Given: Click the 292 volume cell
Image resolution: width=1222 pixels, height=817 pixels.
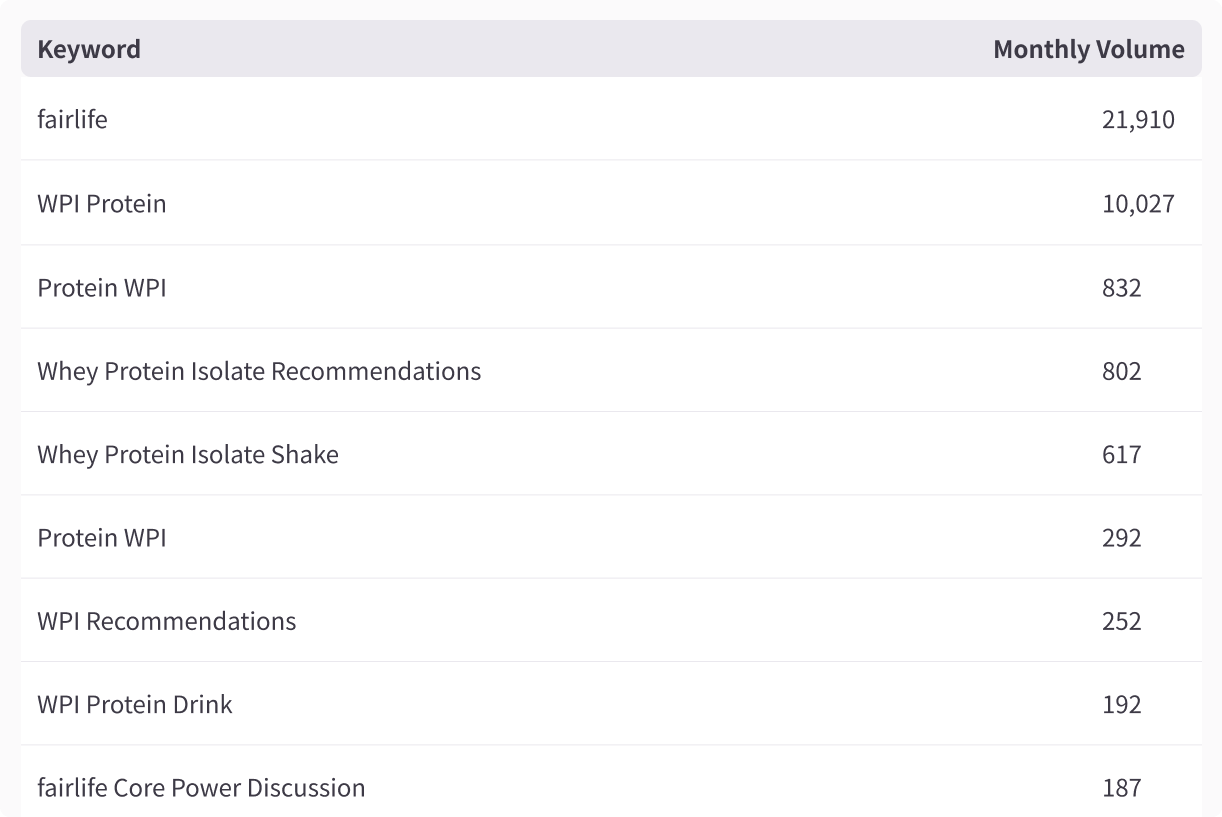Looking at the screenshot, I should pyautogui.click(x=1121, y=537).
